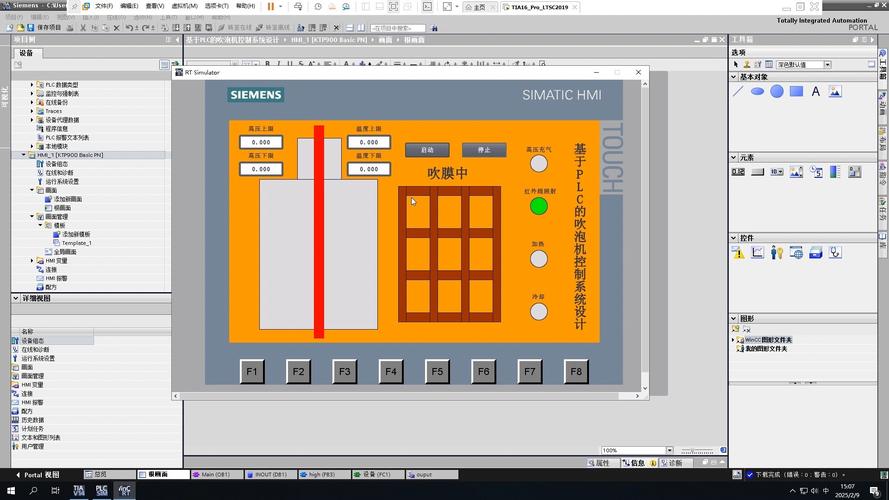Select the Alarm view control icon
Image resolution: width=889 pixels, height=500 pixels.
pyautogui.click(x=739, y=253)
